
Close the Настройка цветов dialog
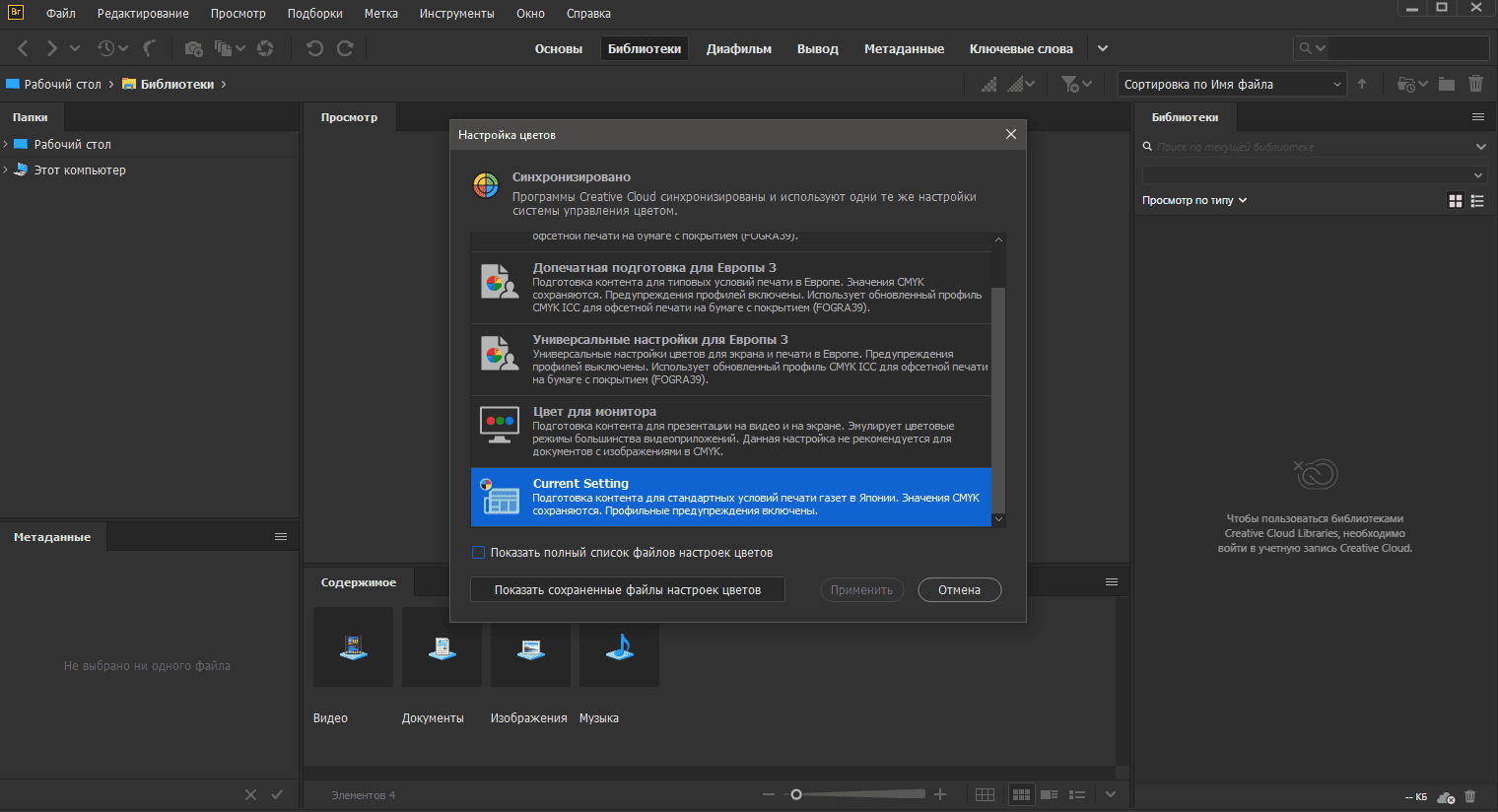1010,134
